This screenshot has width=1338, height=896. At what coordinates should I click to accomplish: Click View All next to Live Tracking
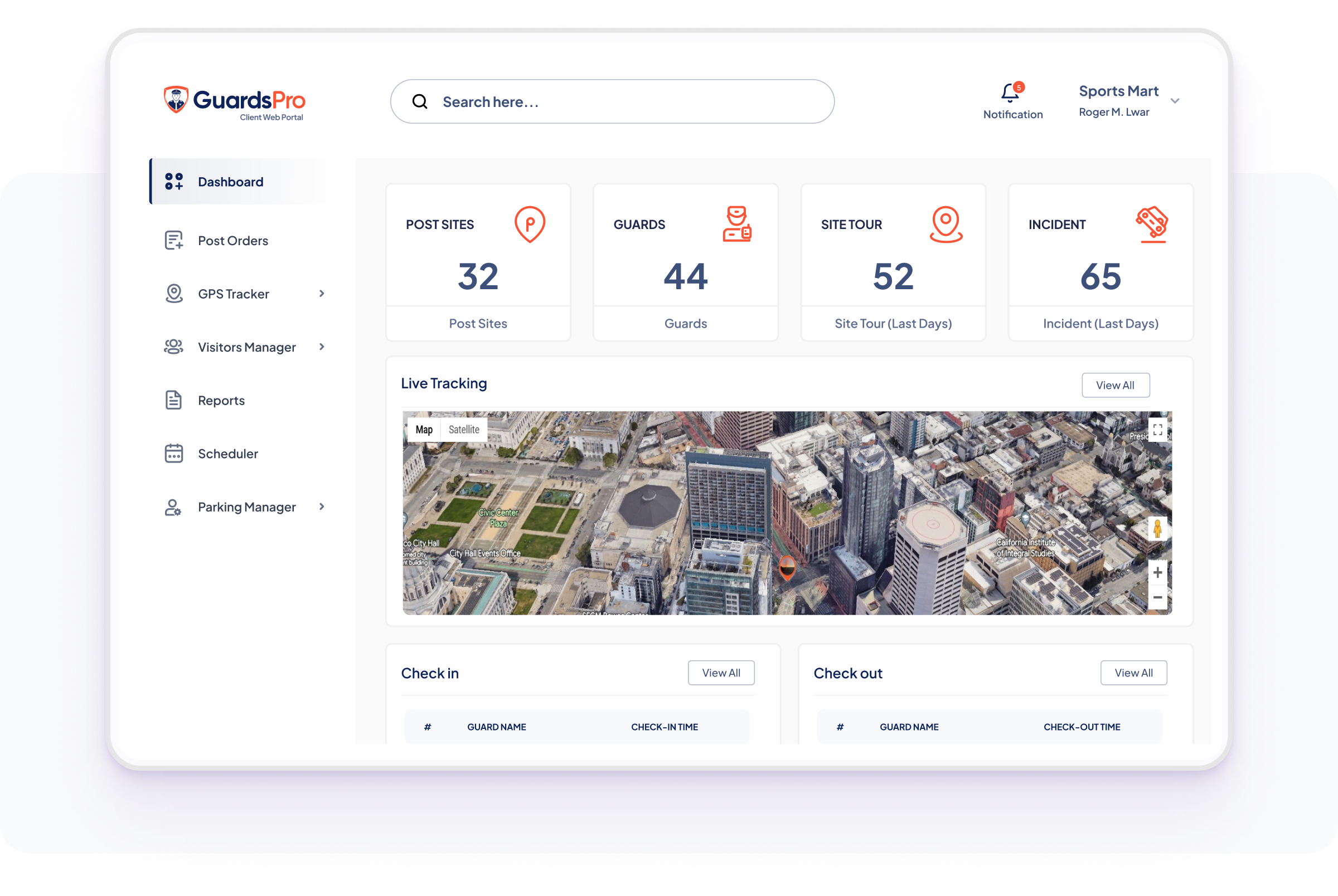click(1115, 384)
